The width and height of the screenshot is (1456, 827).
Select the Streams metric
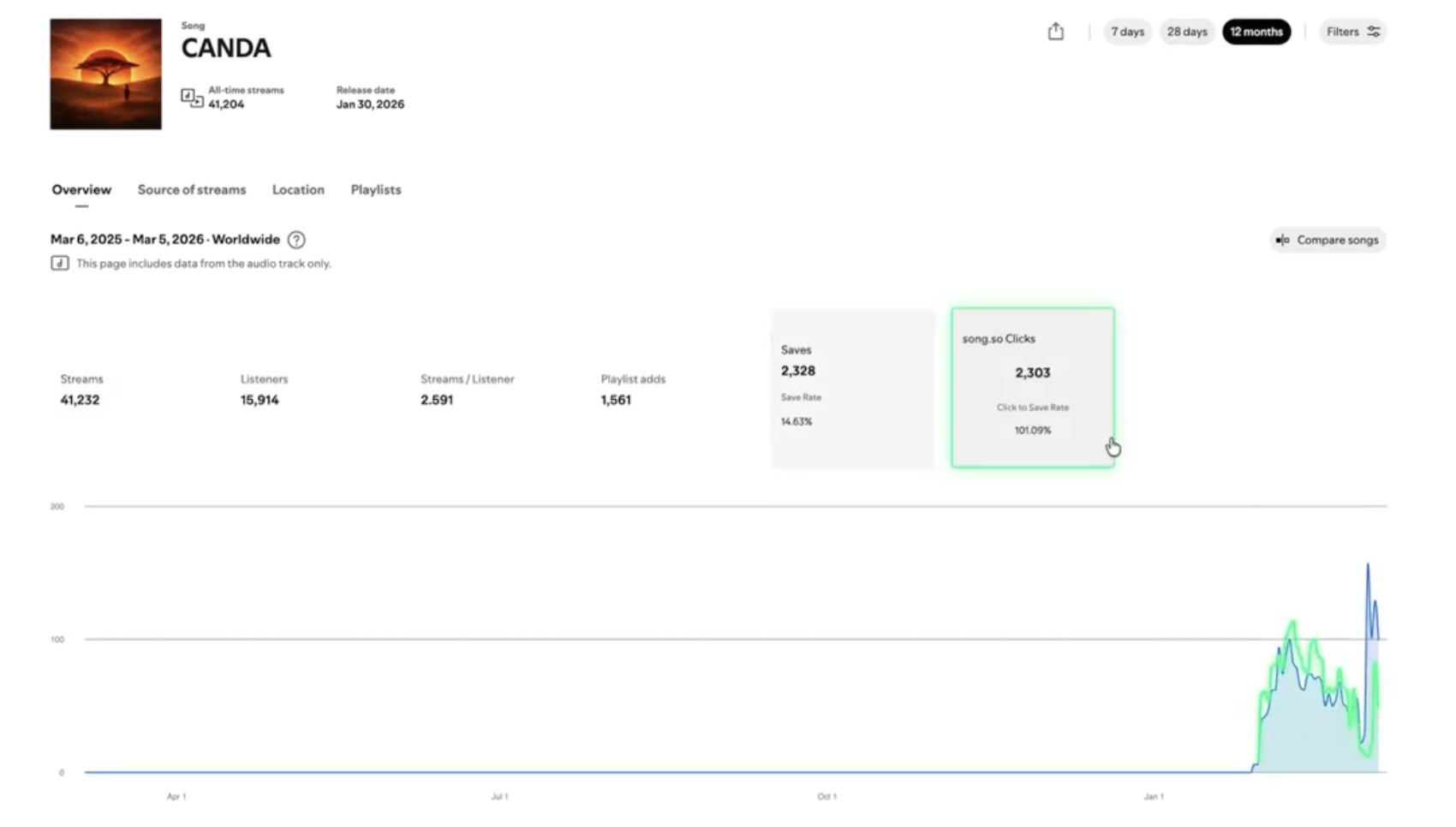pos(81,390)
